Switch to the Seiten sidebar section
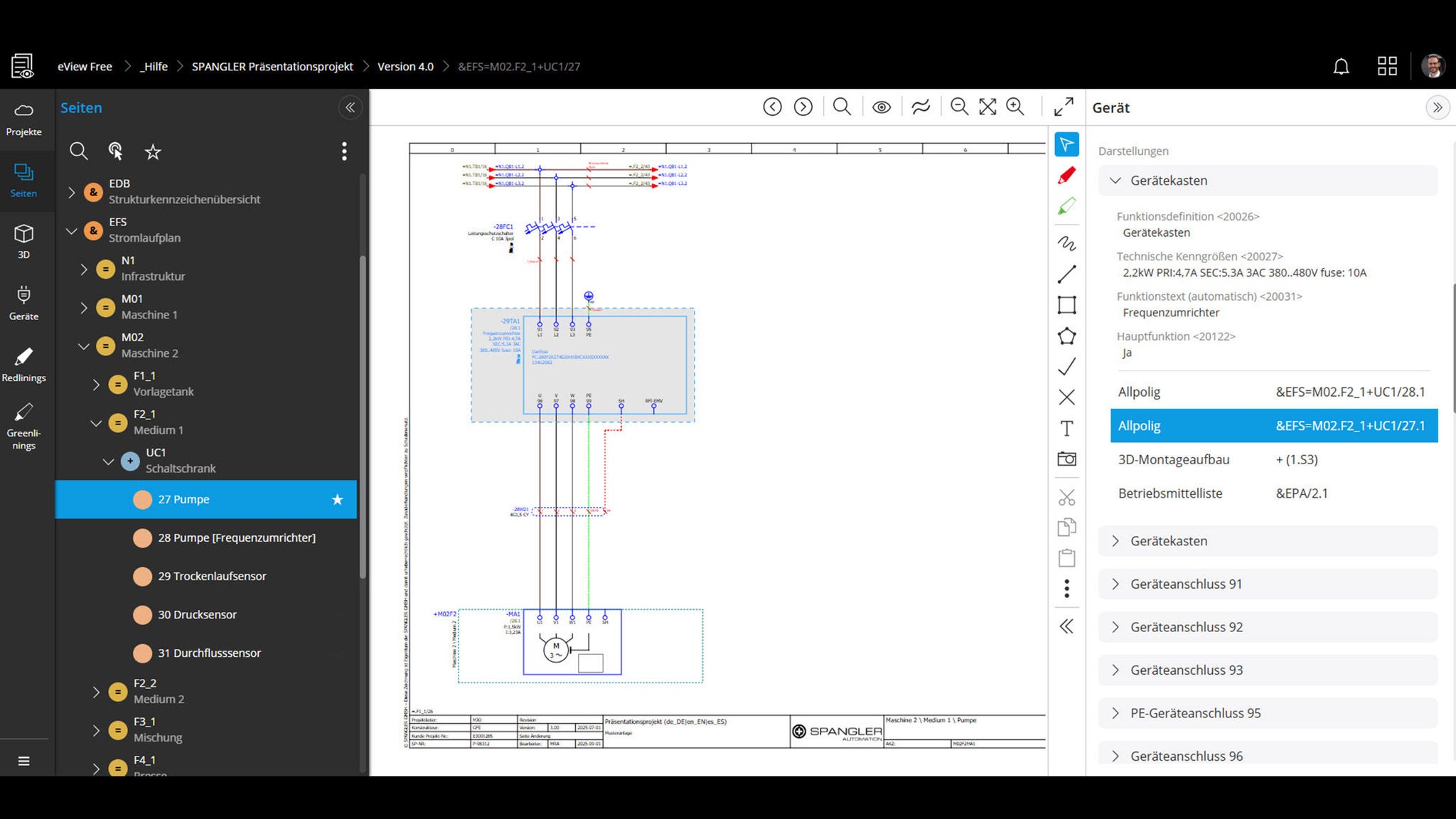1456x819 pixels. tap(23, 181)
